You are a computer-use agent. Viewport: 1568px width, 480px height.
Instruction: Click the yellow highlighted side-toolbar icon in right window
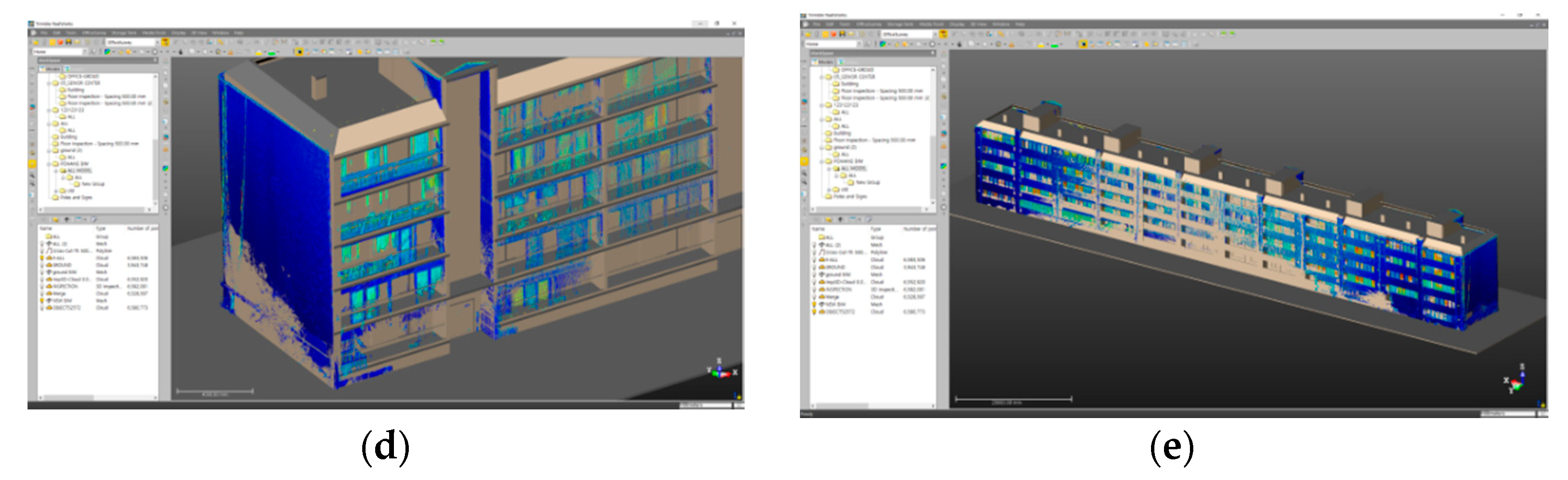[804, 162]
